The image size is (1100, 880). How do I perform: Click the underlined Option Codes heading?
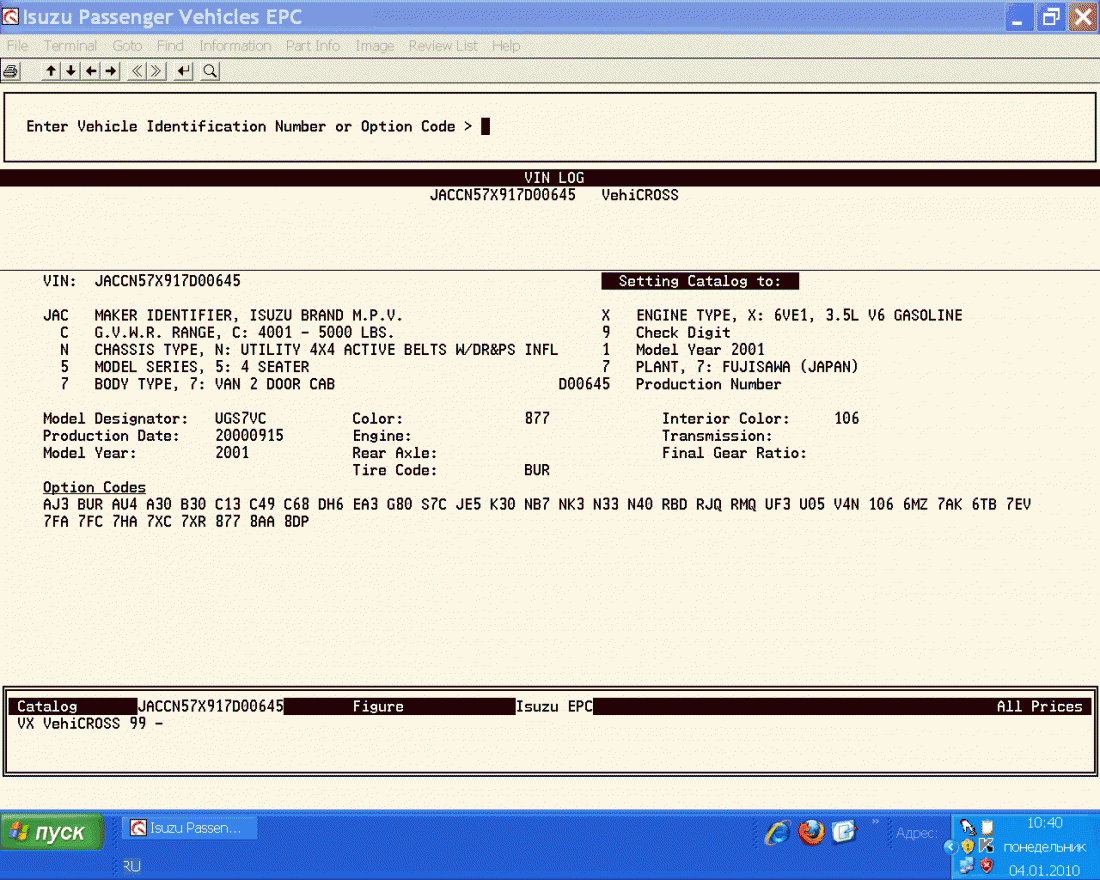click(x=94, y=487)
